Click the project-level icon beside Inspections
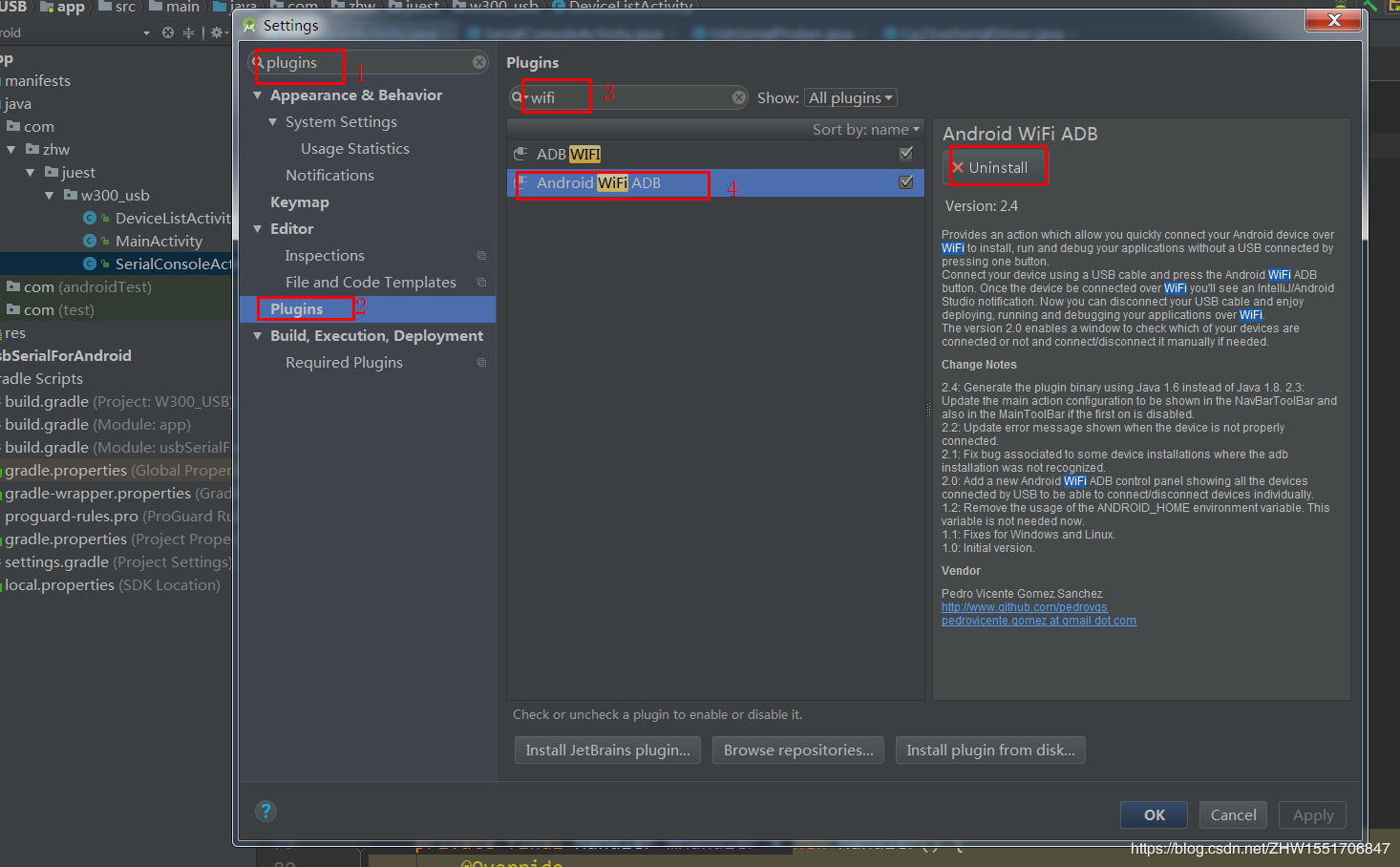This screenshot has height=867, width=1400. click(481, 255)
